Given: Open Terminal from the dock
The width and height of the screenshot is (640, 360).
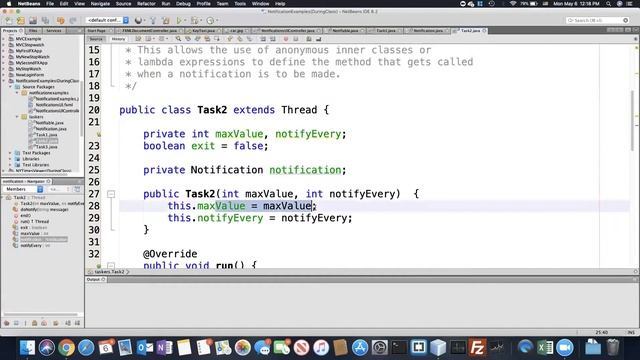Looking at the screenshot, I should [x=399, y=348].
